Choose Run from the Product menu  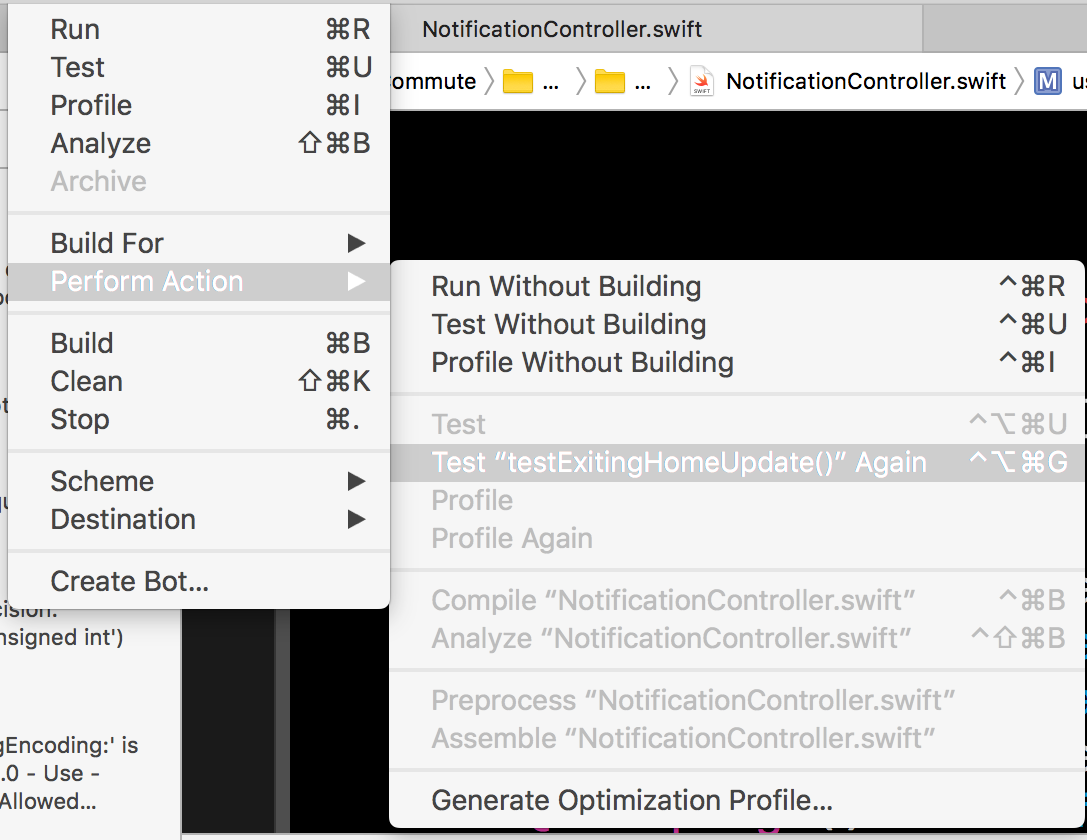[x=199, y=30]
